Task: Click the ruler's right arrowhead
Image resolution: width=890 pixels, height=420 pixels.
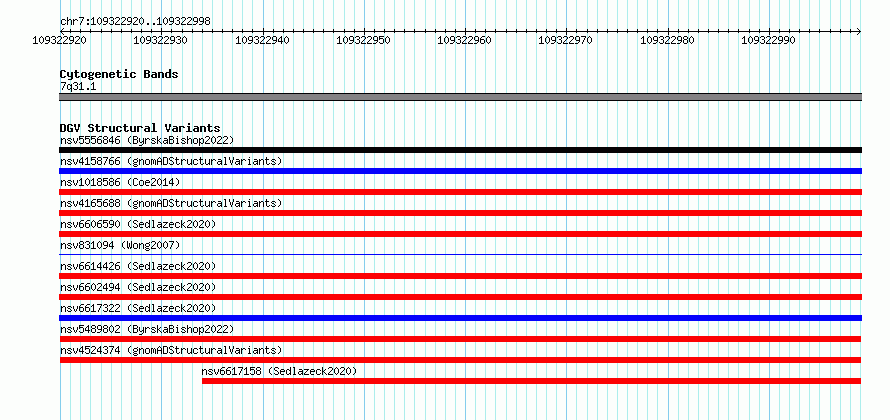Action: point(859,31)
